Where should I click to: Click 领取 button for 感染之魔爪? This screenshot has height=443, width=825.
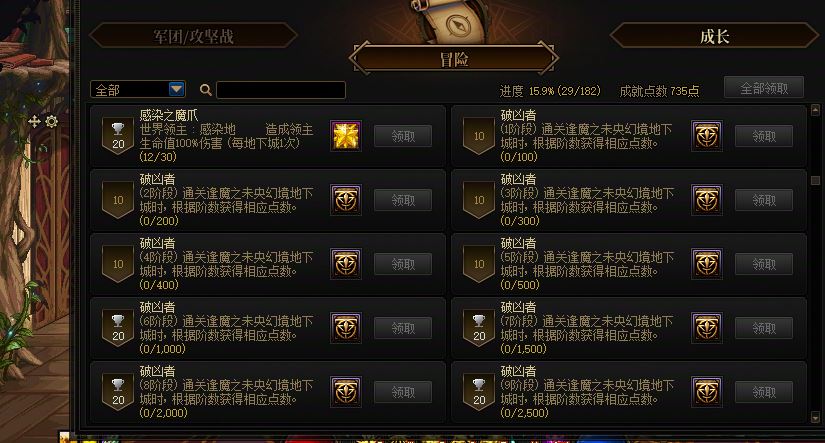coord(403,136)
